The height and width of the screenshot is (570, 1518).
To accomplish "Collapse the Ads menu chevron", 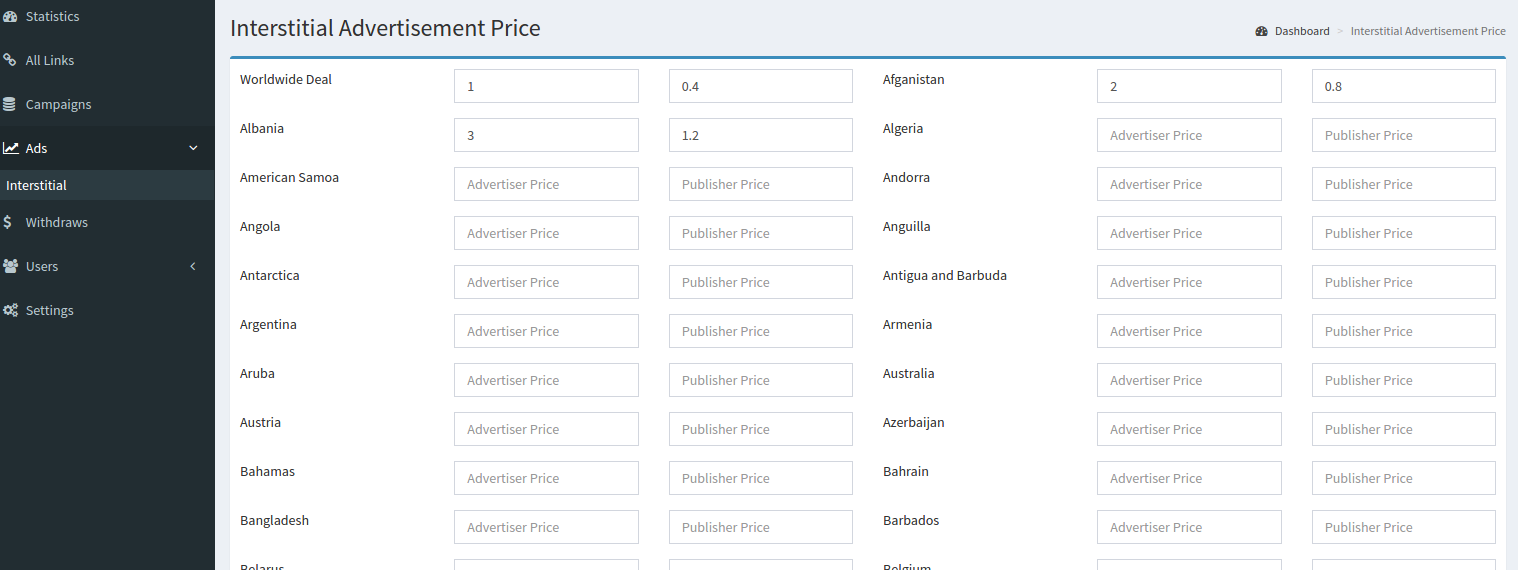I will [193, 149].
